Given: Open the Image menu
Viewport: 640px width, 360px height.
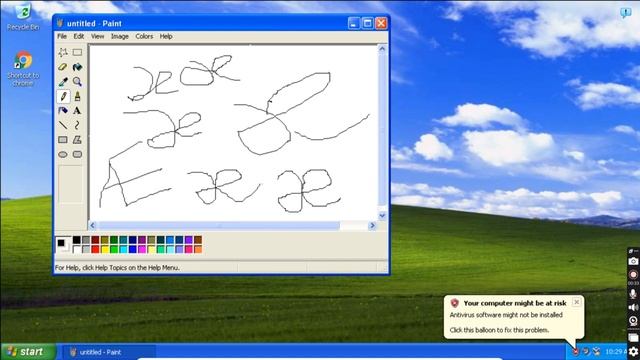Looking at the screenshot, I should [x=120, y=36].
